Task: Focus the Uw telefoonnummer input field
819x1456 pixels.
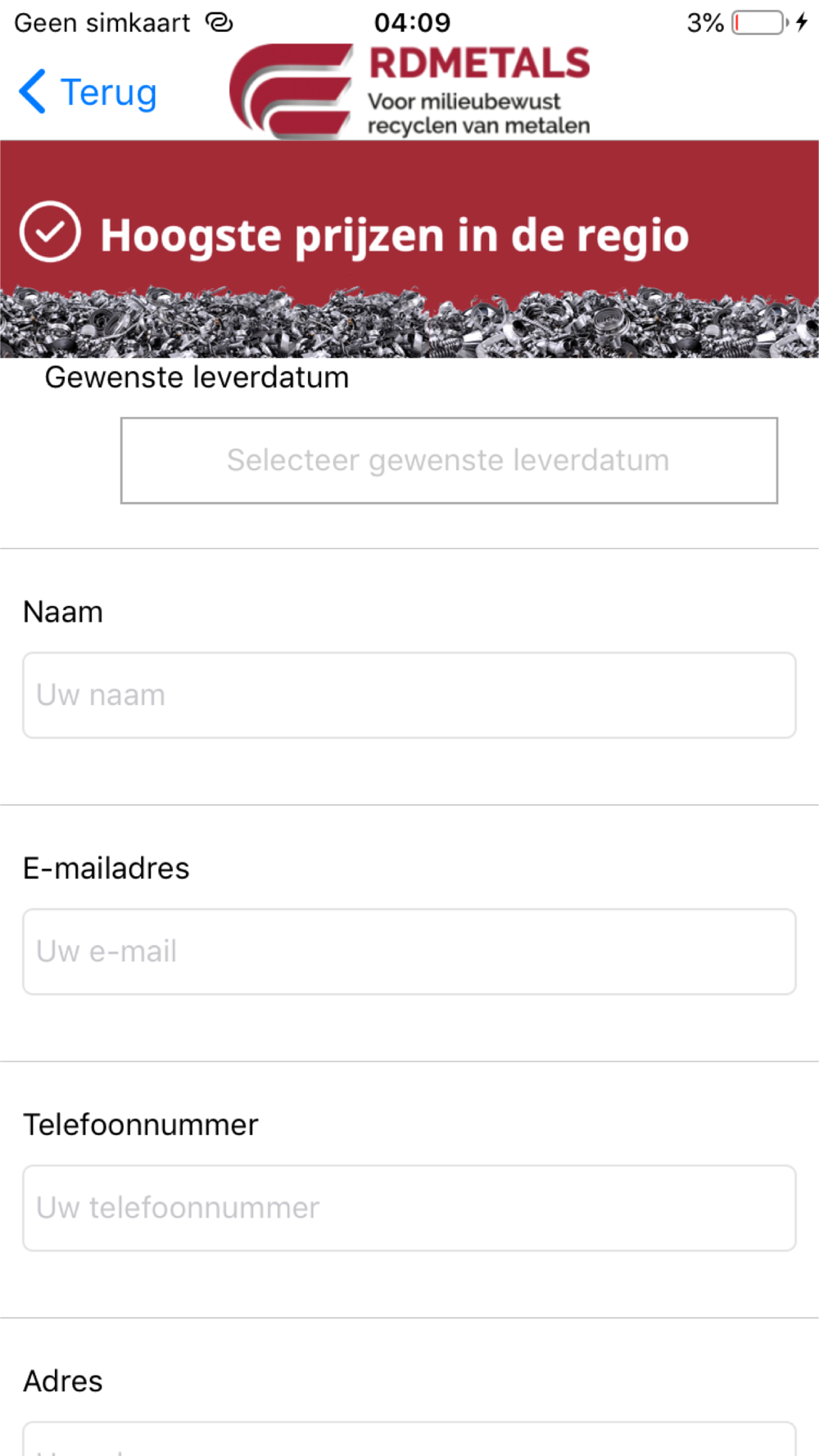Action: 409,1208
